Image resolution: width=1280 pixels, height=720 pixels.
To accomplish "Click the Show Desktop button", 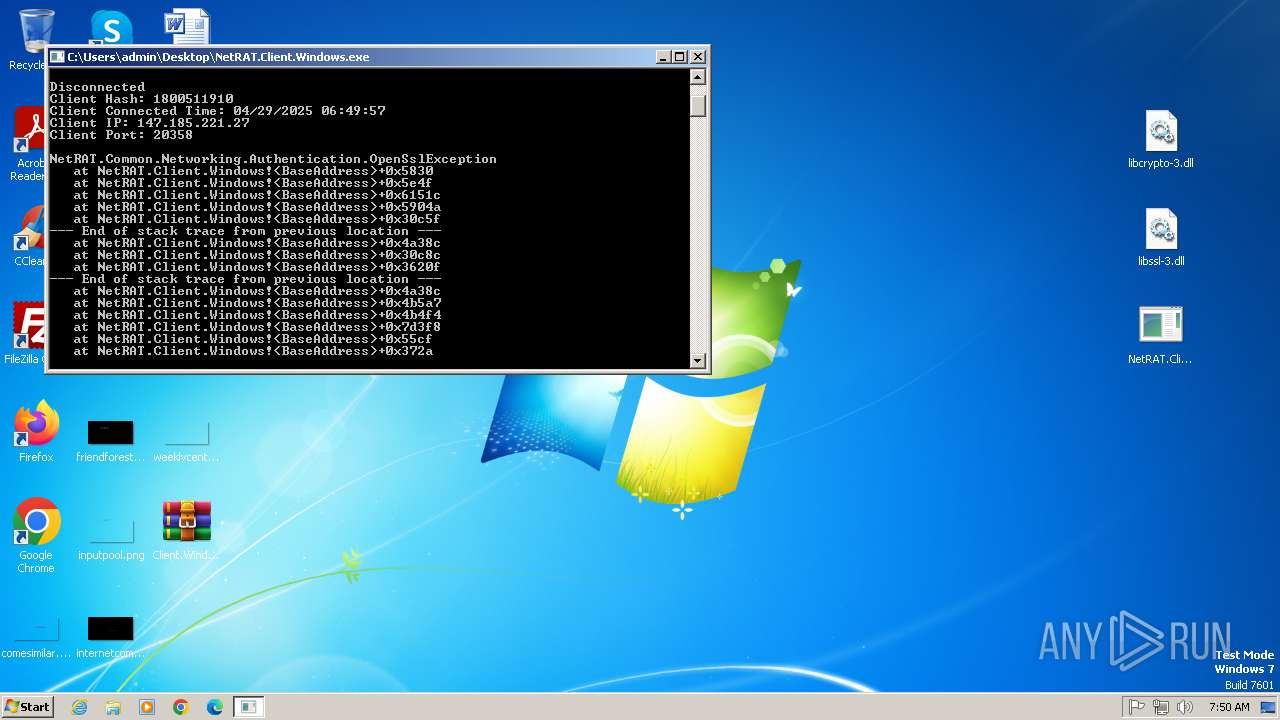I will [1269, 707].
